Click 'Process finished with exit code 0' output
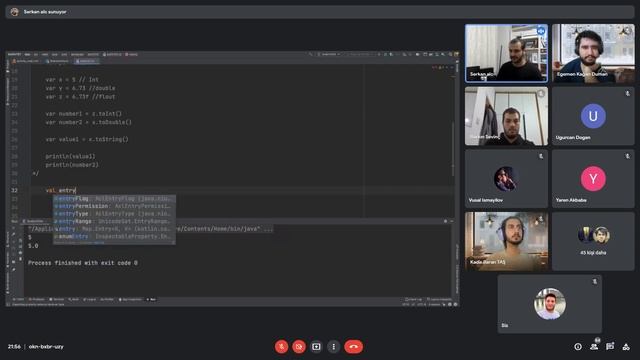Image resolution: width=640 pixels, height=360 pixels. (83, 263)
